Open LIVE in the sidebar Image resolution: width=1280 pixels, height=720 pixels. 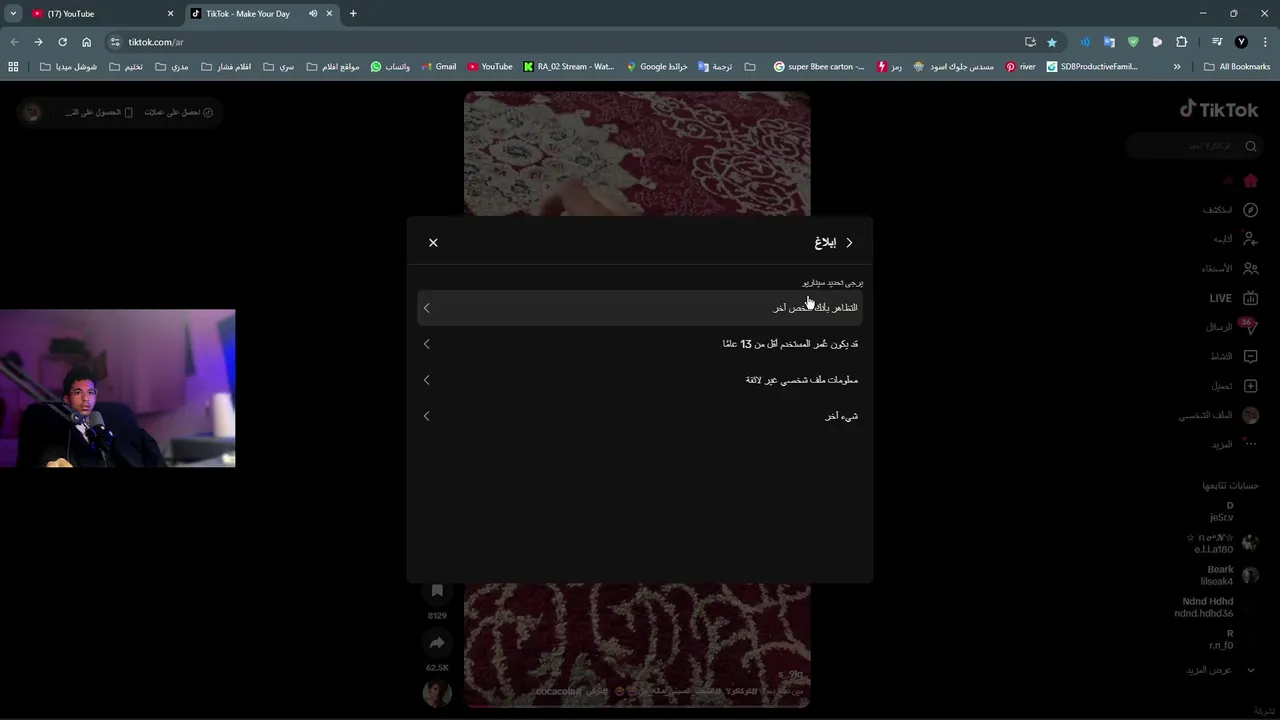(1234, 298)
